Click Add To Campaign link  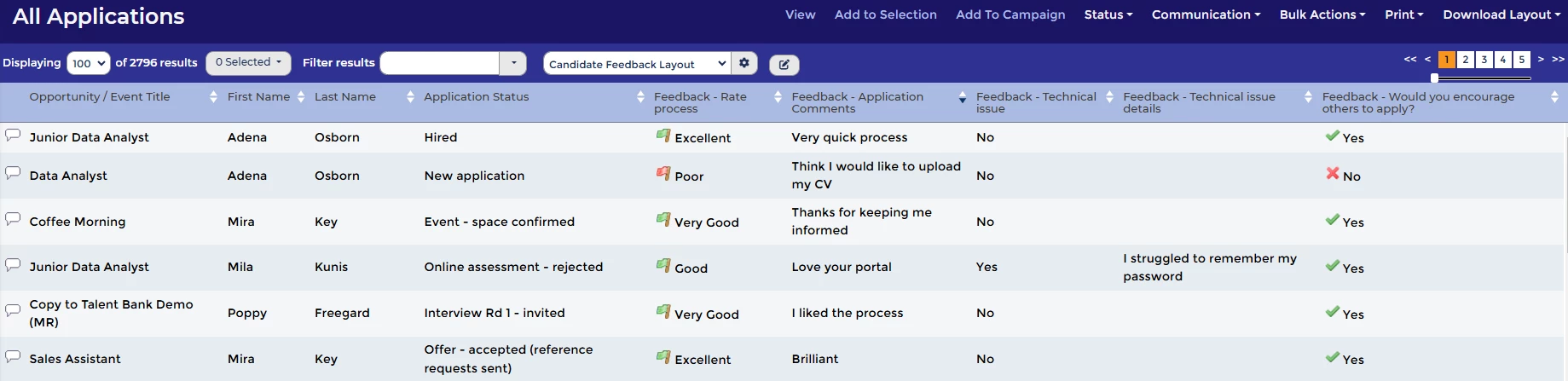(x=1010, y=14)
